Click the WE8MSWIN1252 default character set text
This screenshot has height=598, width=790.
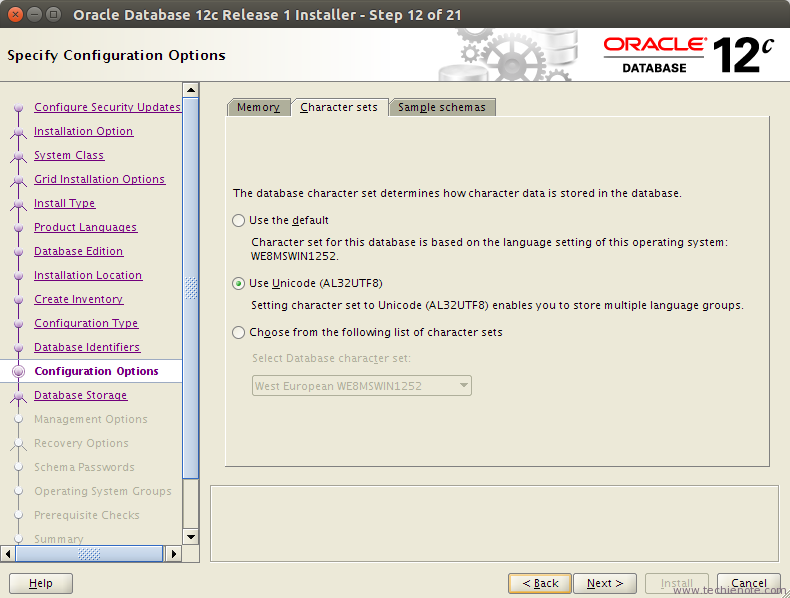pos(295,256)
